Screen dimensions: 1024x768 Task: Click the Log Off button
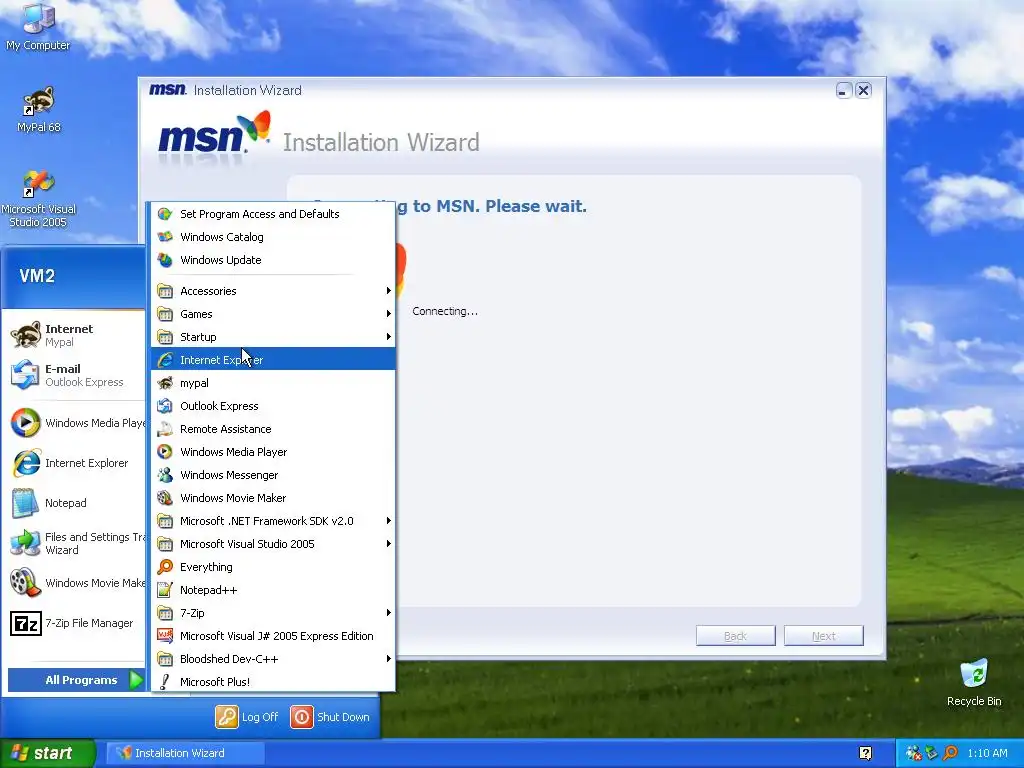pyautogui.click(x=247, y=716)
